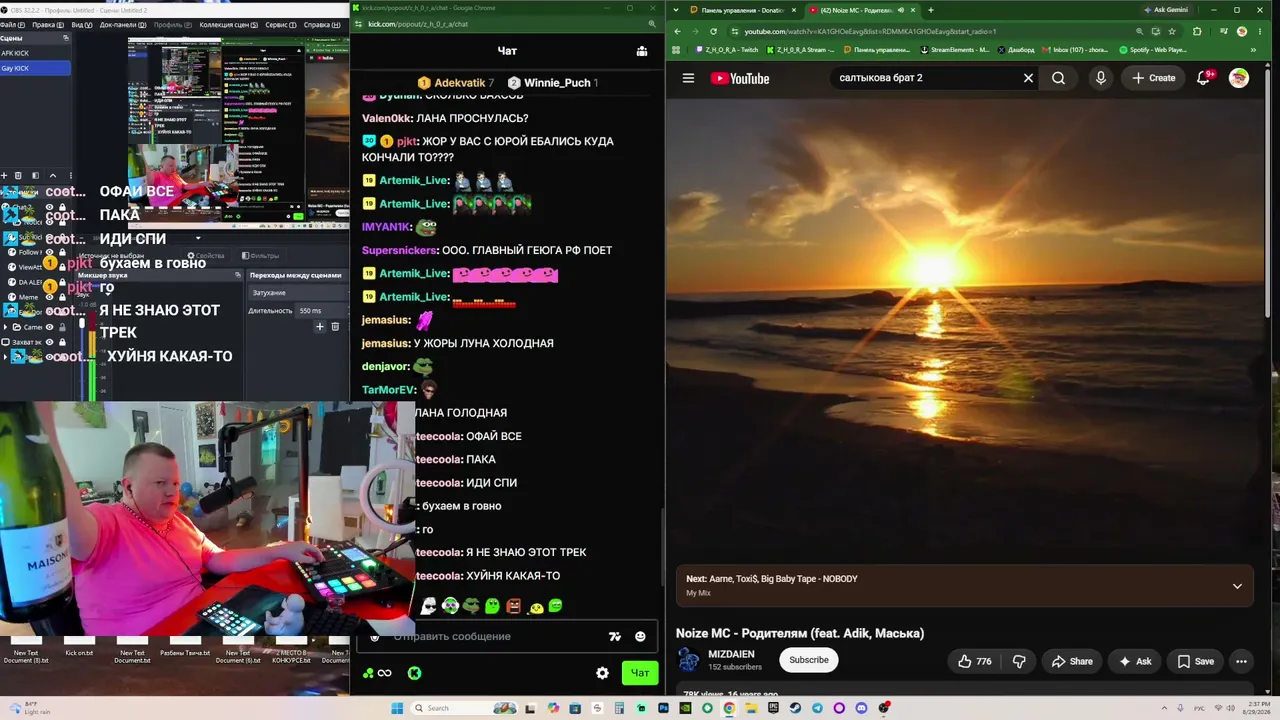Open Discord from the taskbar
Screen dimensions: 1280x720
[x=861, y=708]
